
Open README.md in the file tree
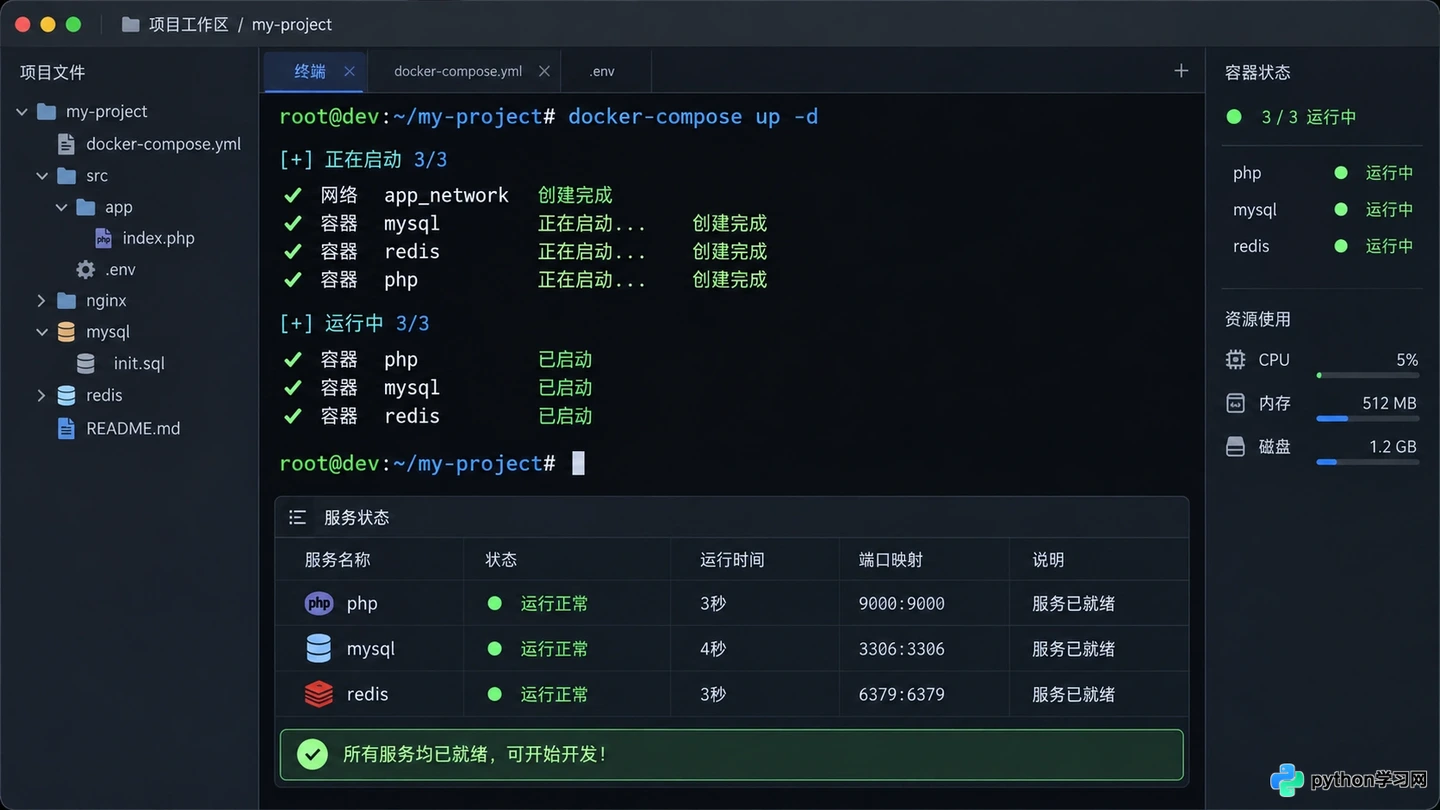pos(133,428)
